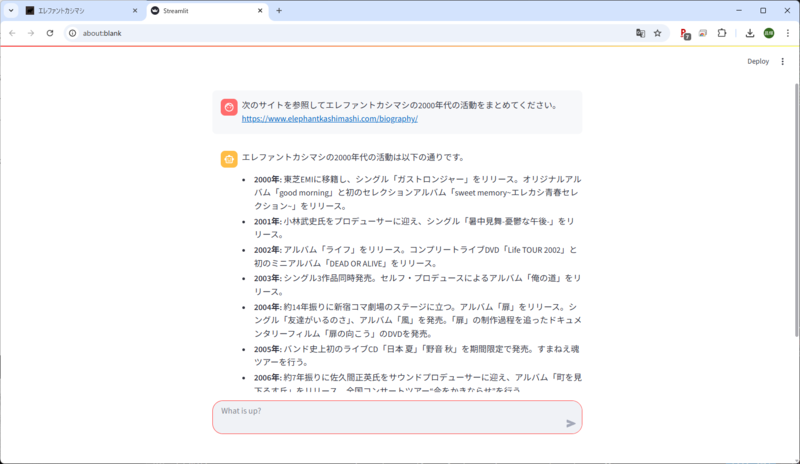Open the elephantkashimashi biography link
This screenshot has height=464, width=800.
330,119
